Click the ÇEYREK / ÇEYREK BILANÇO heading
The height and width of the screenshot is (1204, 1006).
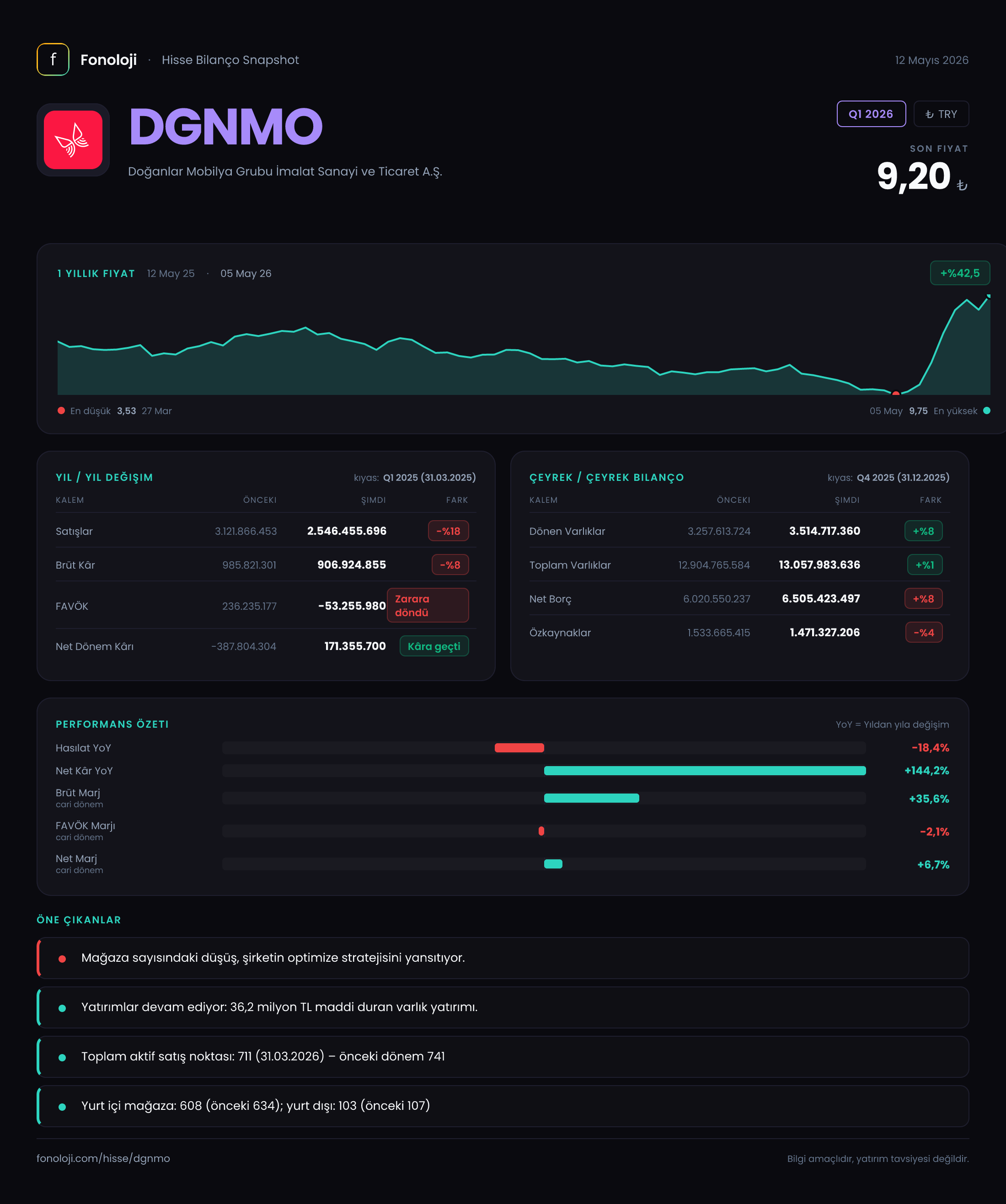pos(607,478)
